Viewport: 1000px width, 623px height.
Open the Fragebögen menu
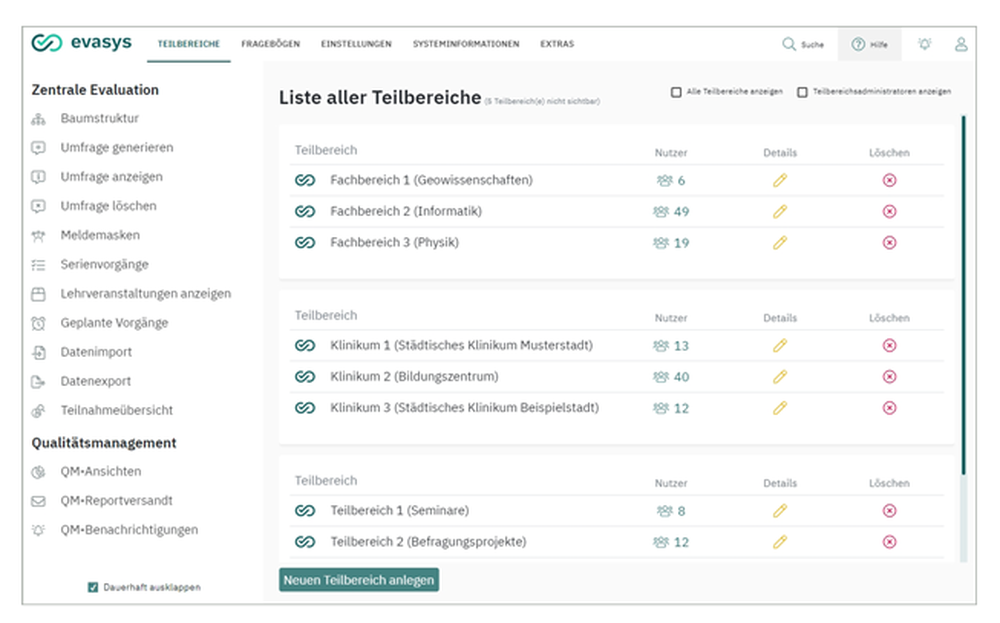click(270, 44)
